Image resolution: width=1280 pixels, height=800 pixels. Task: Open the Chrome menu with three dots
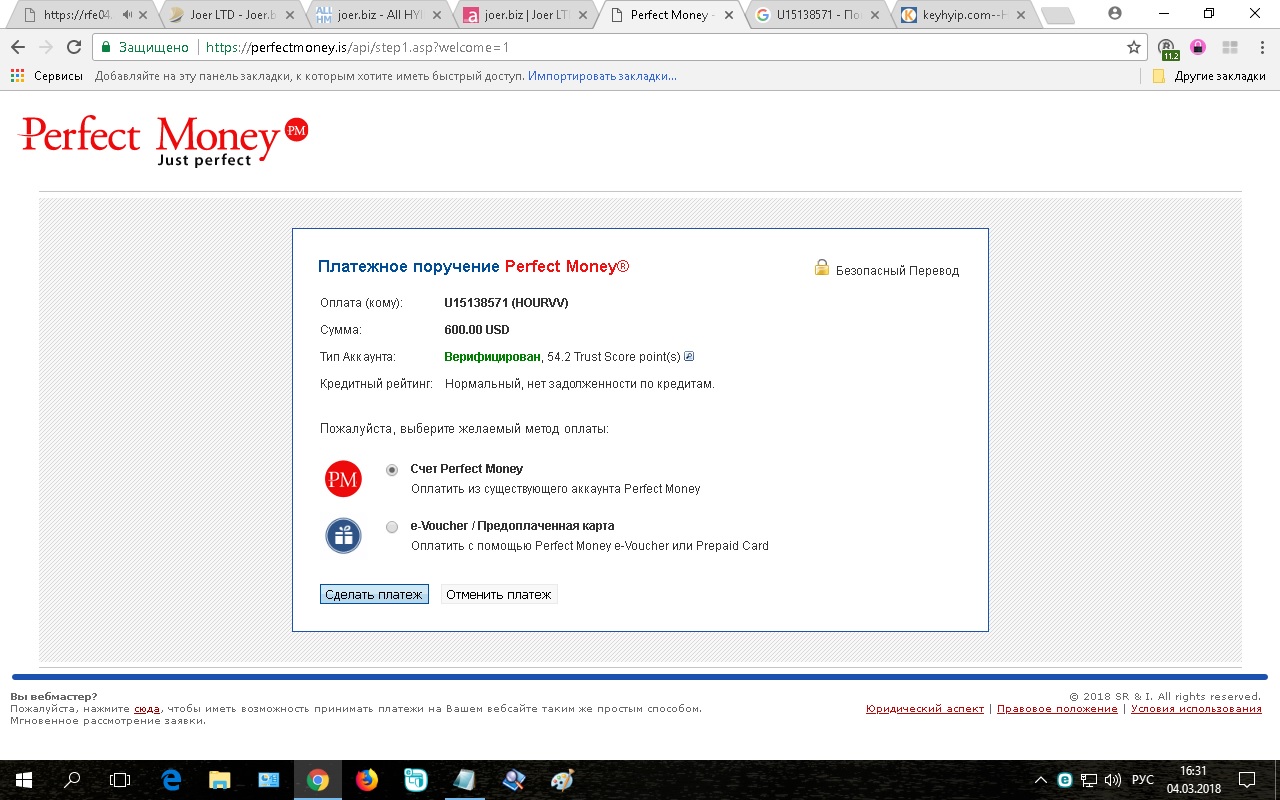click(1262, 47)
